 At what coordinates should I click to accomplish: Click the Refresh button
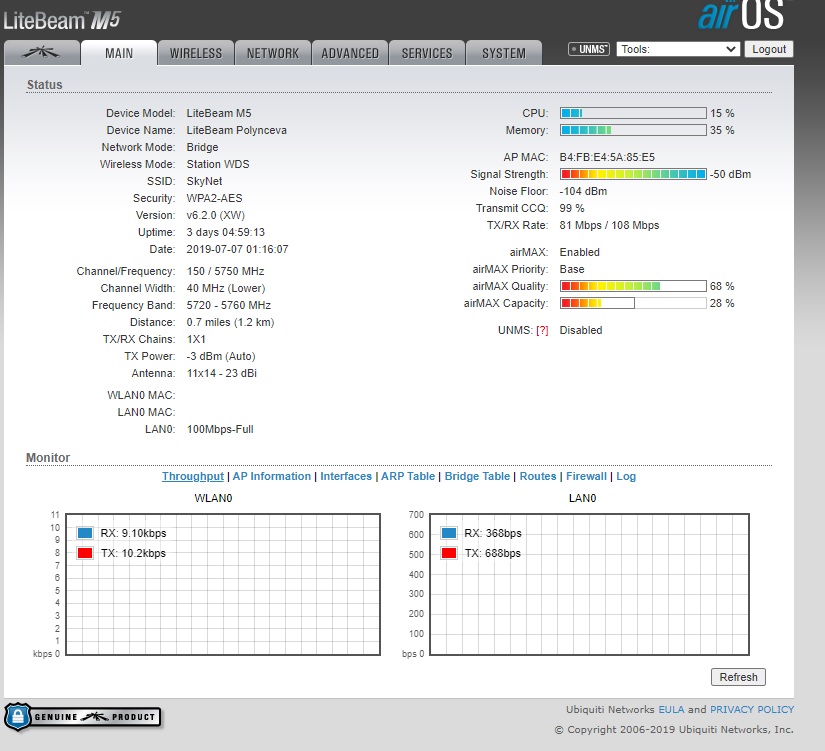tap(738, 677)
